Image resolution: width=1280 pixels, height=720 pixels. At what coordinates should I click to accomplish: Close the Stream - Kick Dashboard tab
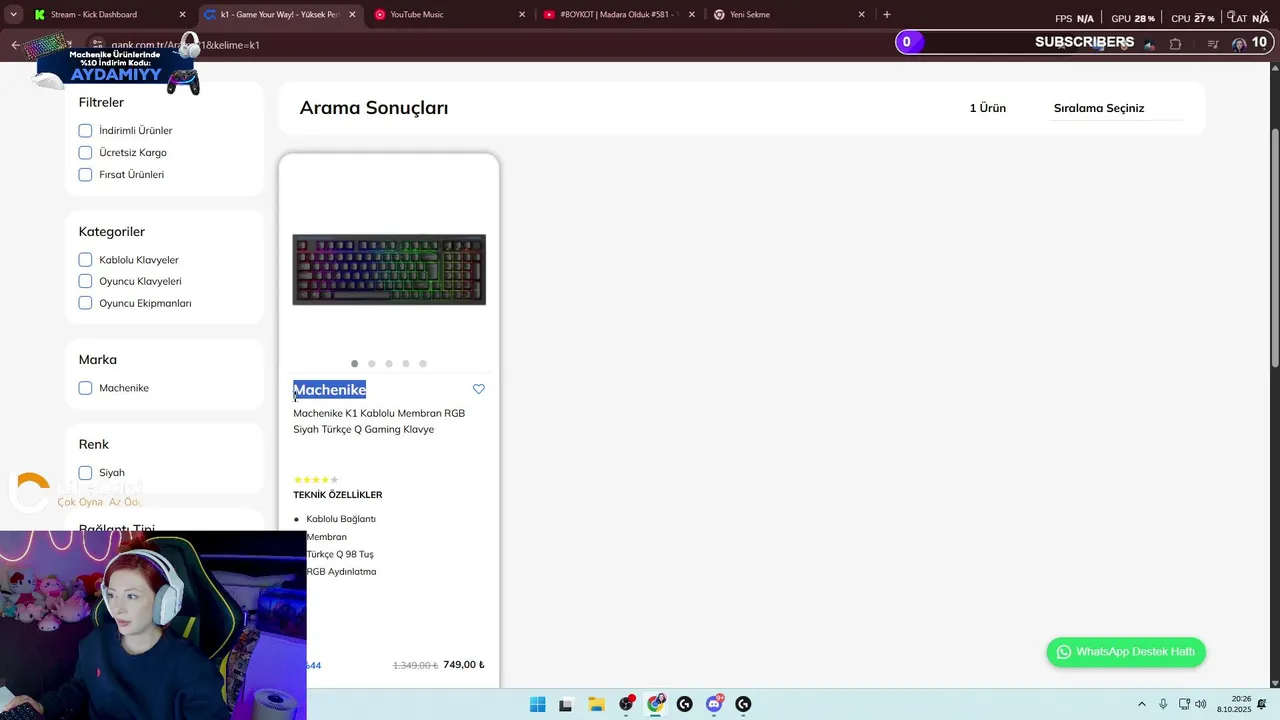point(182,14)
